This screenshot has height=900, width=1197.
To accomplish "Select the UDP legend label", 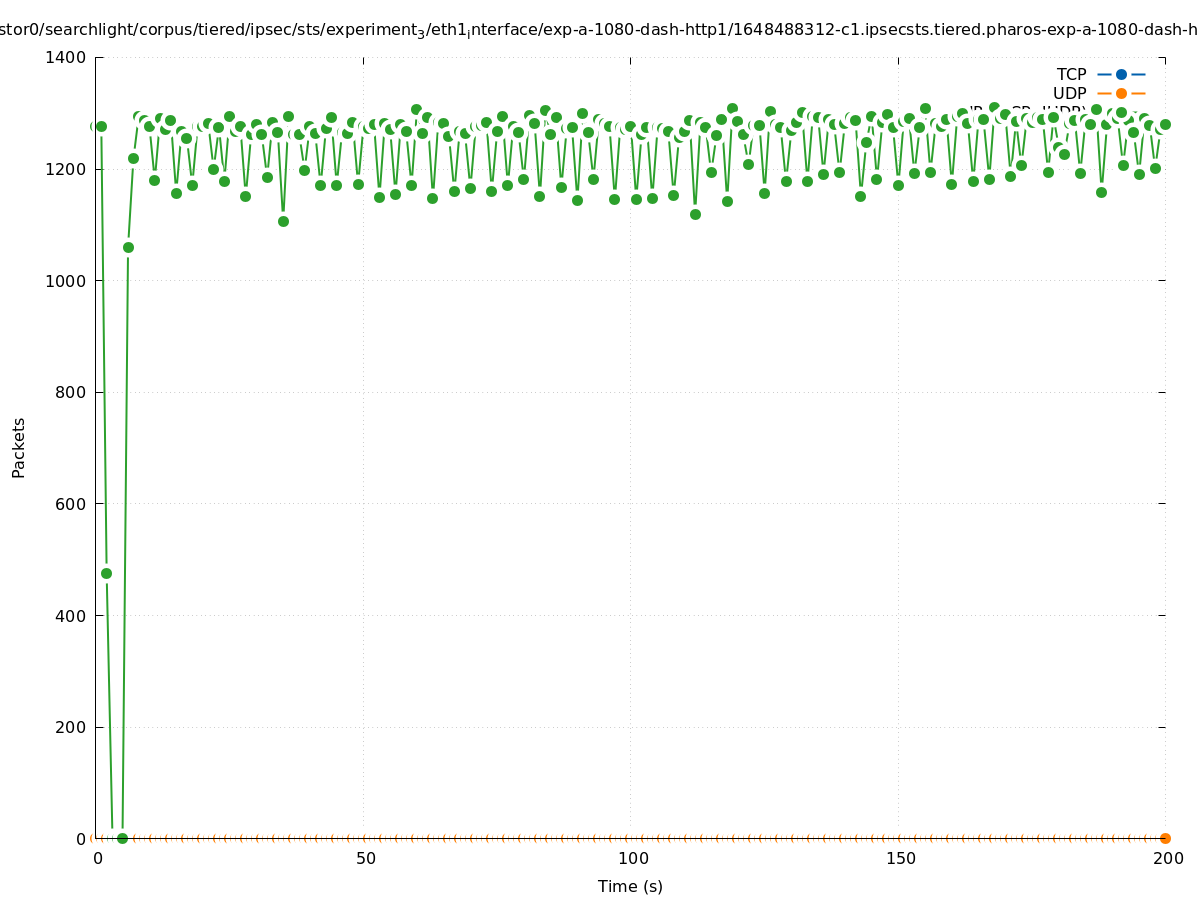I will click(1069, 94).
